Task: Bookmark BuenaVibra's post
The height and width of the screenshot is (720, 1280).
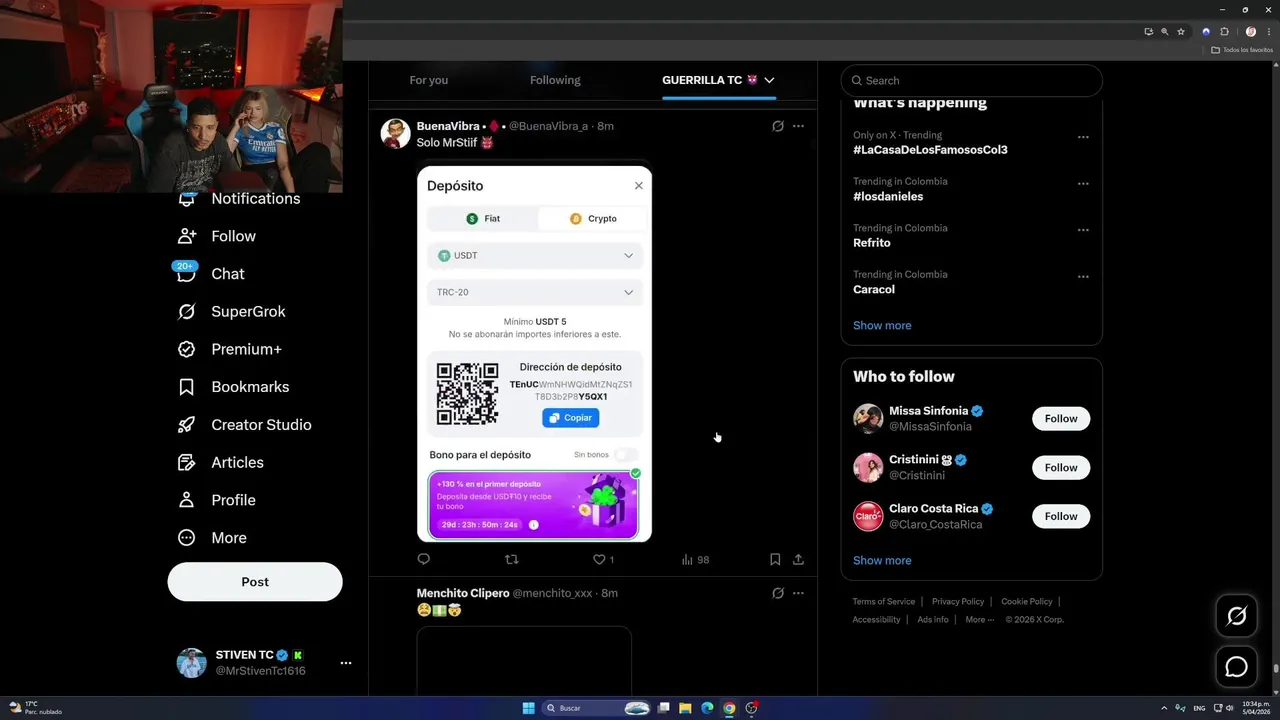Action: (775, 560)
